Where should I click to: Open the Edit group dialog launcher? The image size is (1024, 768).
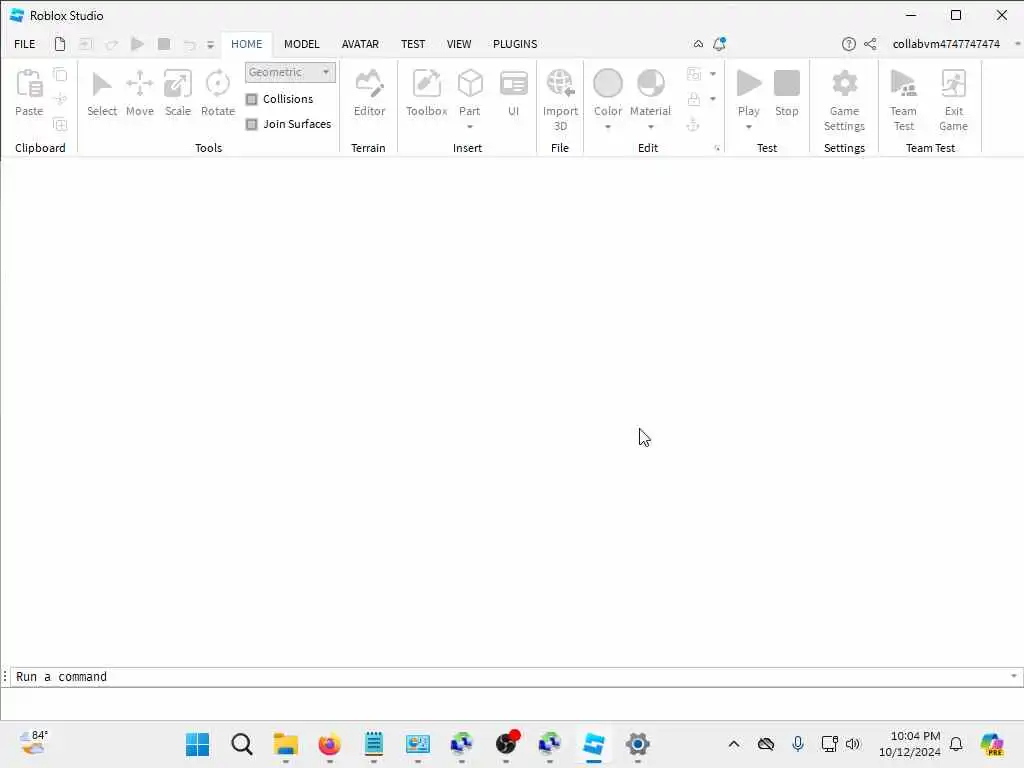tap(717, 148)
